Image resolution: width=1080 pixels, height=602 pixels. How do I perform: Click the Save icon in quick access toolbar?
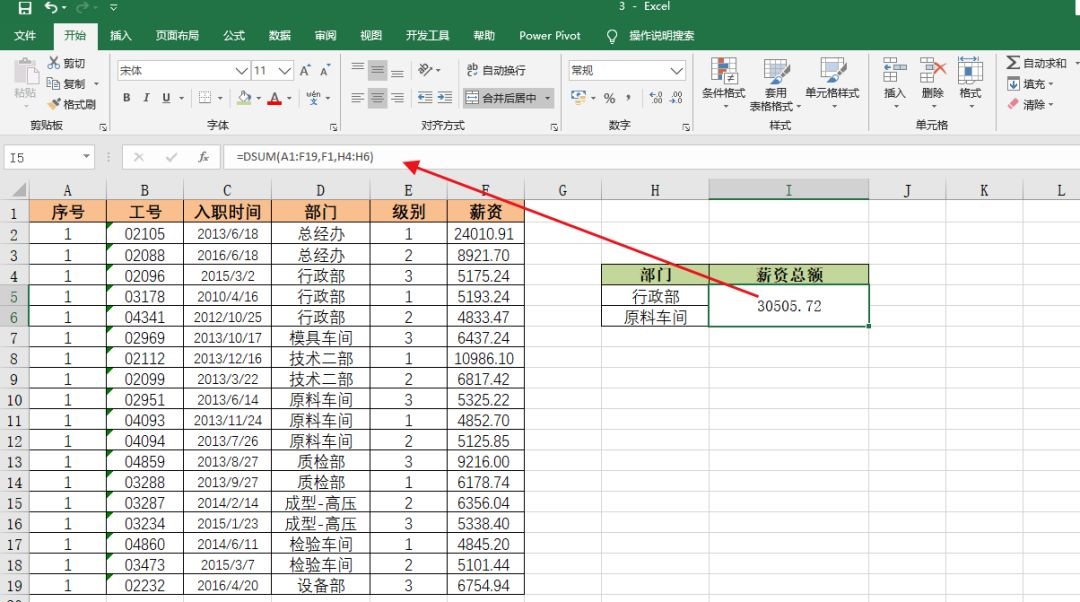(25, 8)
